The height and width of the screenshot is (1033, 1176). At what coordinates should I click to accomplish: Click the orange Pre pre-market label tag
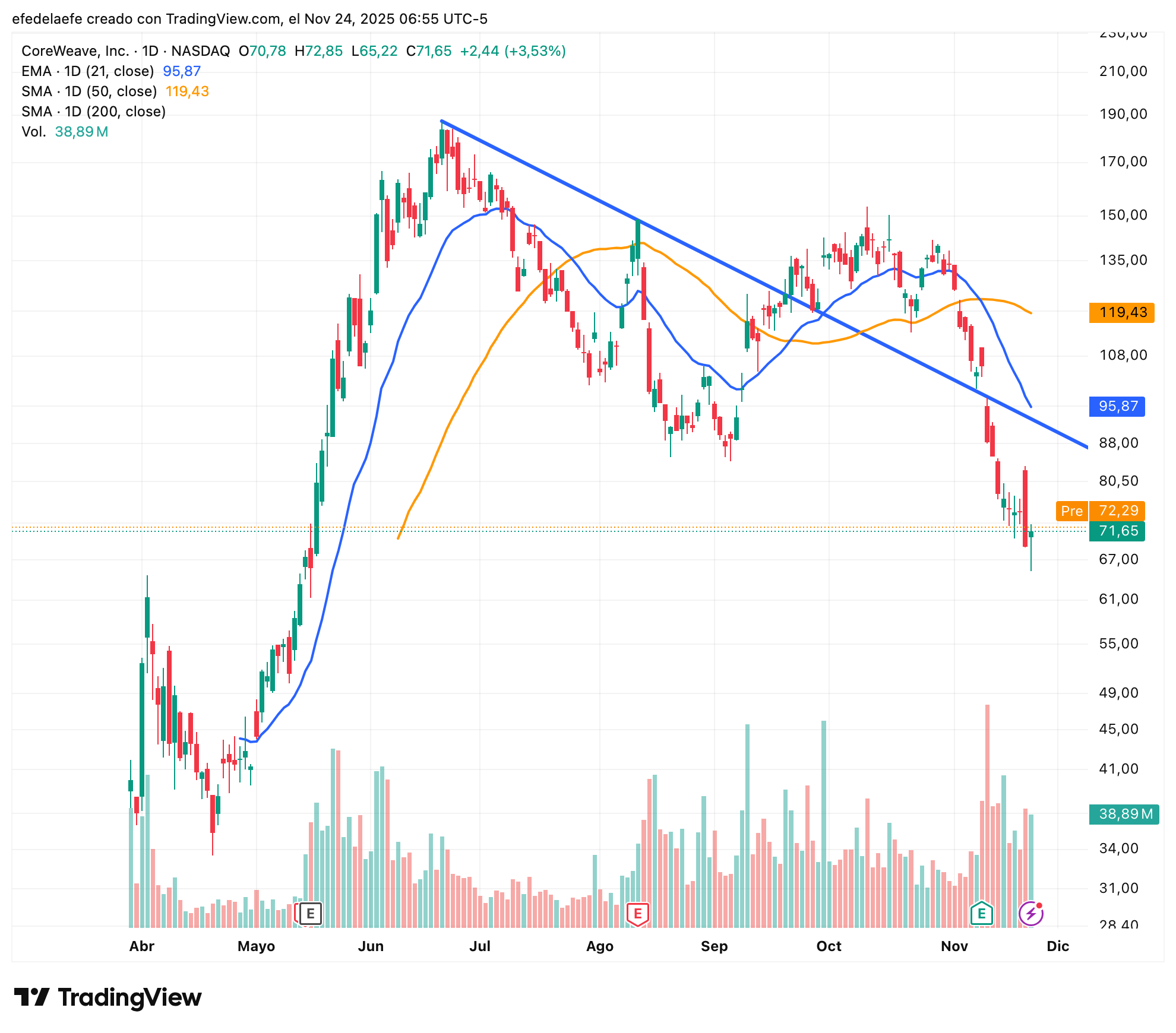(x=1071, y=511)
